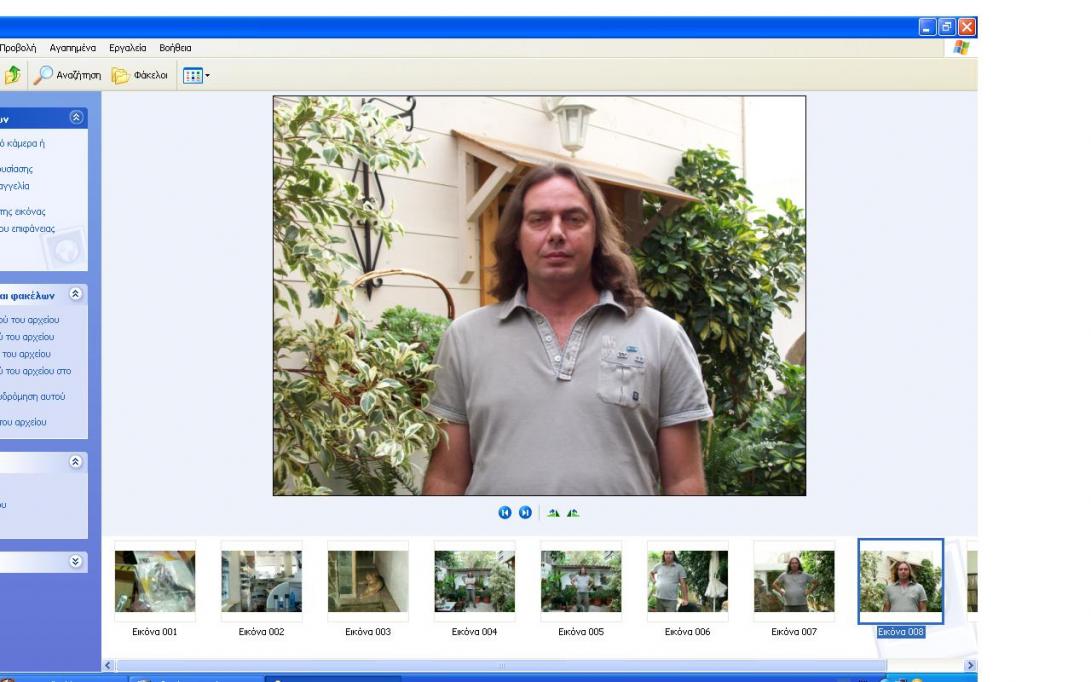1091x682 pixels.
Task: Collapse the top picture tasks sidebar panel
Action: (x=77, y=118)
